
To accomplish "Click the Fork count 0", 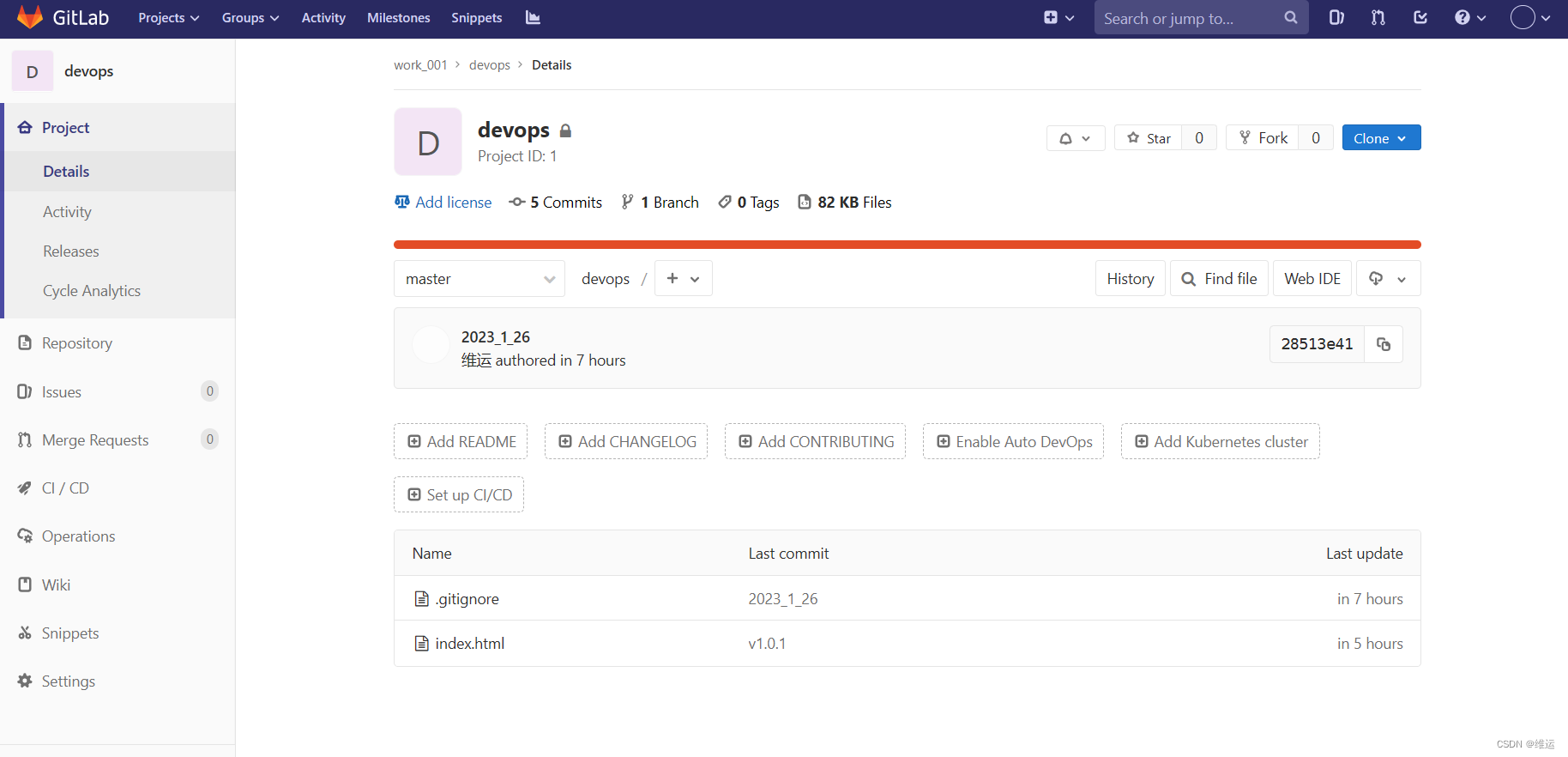I will (1316, 138).
